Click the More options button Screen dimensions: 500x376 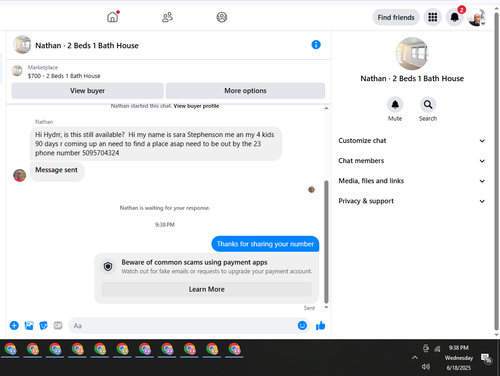(245, 91)
